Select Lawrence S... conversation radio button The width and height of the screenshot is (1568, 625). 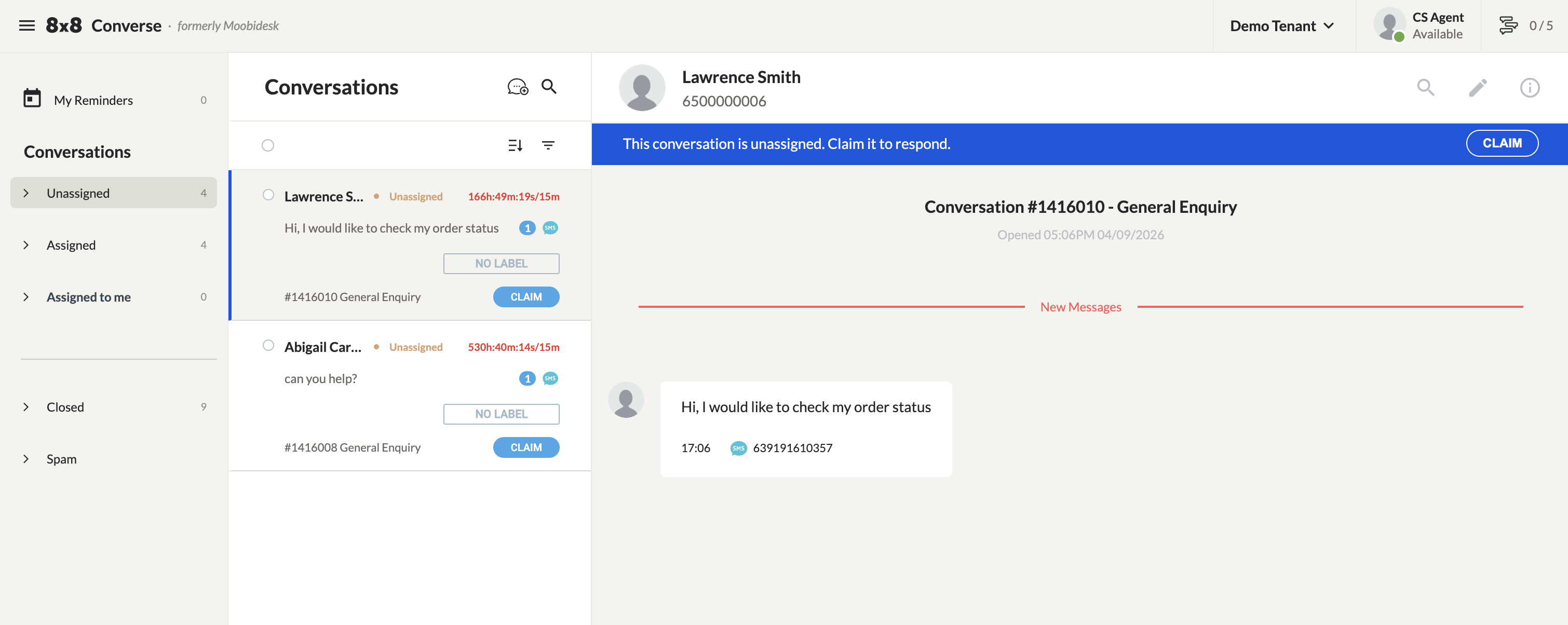click(x=268, y=195)
